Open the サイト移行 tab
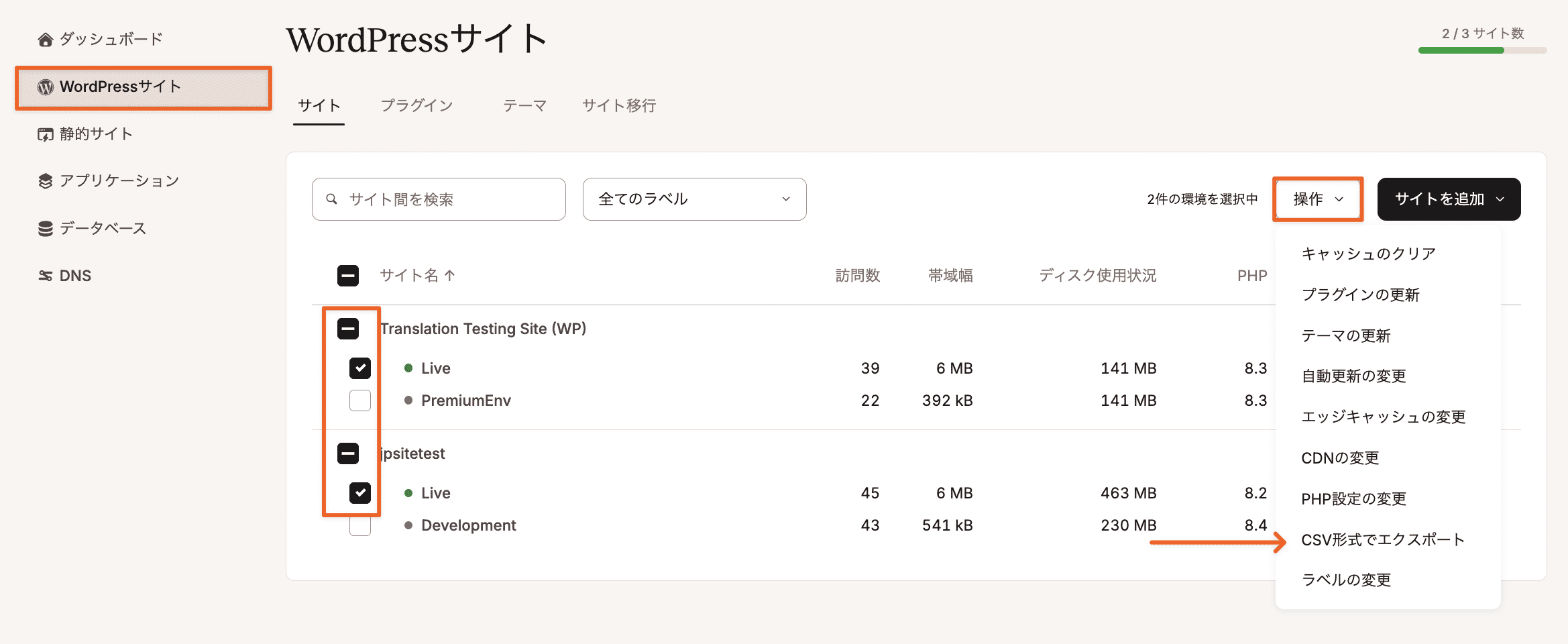The image size is (1568, 644). [619, 106]
